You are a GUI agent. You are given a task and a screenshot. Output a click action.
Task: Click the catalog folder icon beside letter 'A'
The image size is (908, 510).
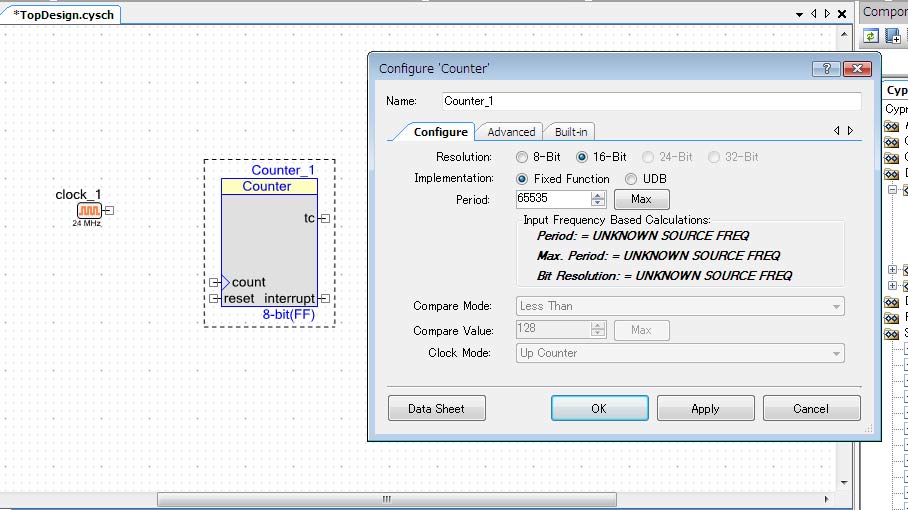891,126
